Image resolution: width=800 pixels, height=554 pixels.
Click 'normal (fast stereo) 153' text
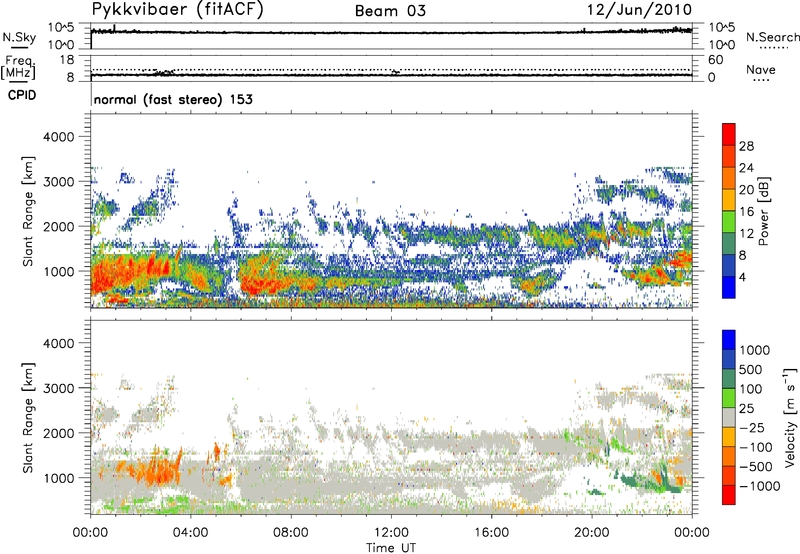[x=173, y=99]
